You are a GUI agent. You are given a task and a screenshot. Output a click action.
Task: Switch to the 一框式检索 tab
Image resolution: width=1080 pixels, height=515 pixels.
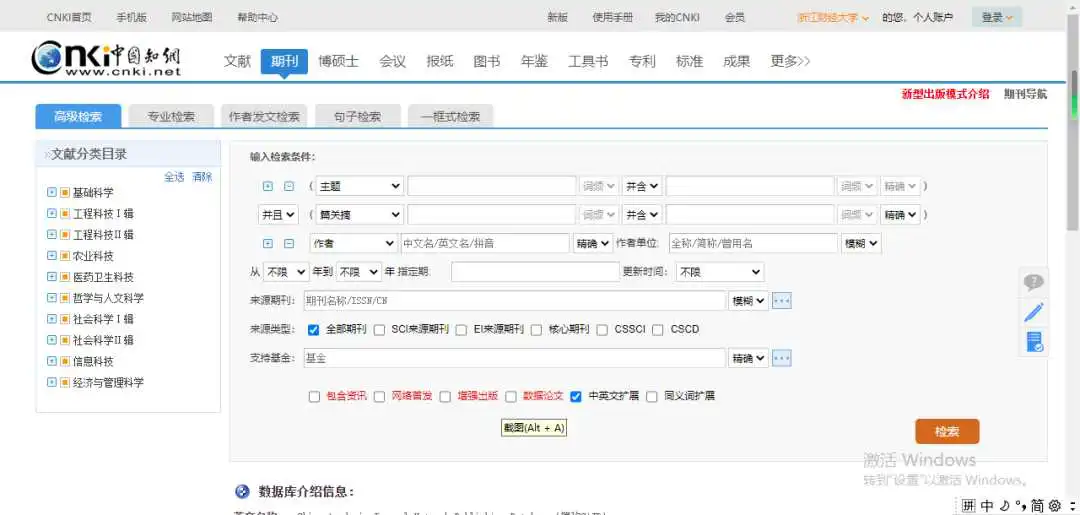[x=450, y=116]
